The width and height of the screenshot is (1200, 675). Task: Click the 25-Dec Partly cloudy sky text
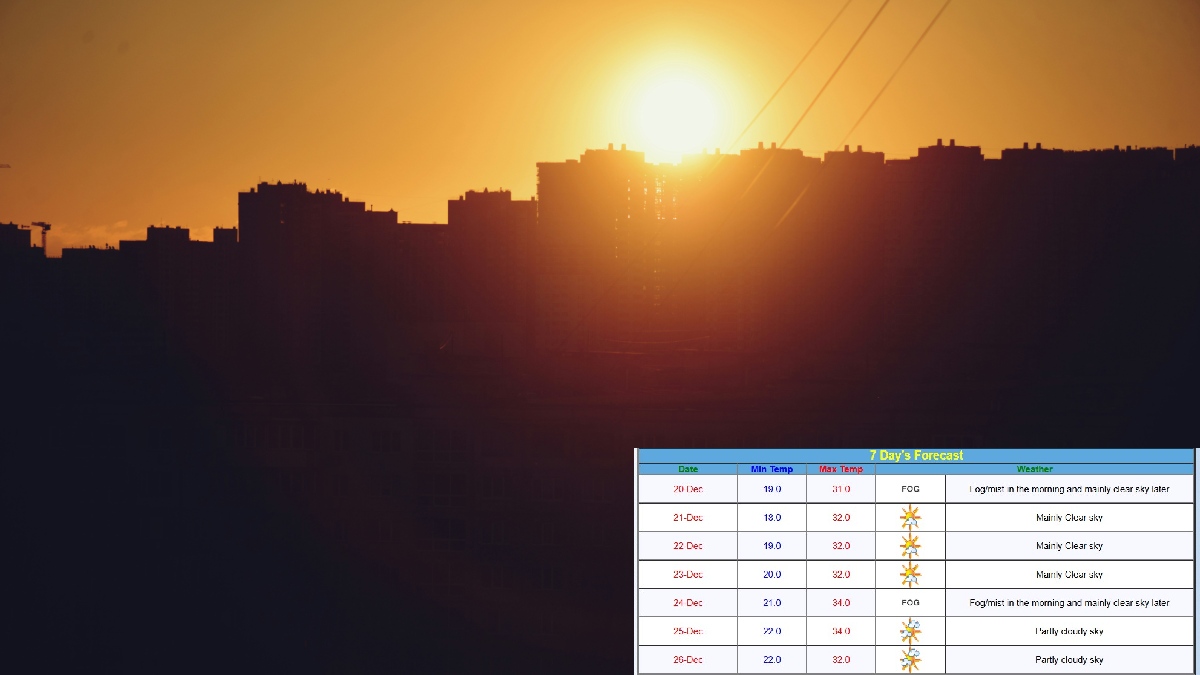click(1068, 632)
